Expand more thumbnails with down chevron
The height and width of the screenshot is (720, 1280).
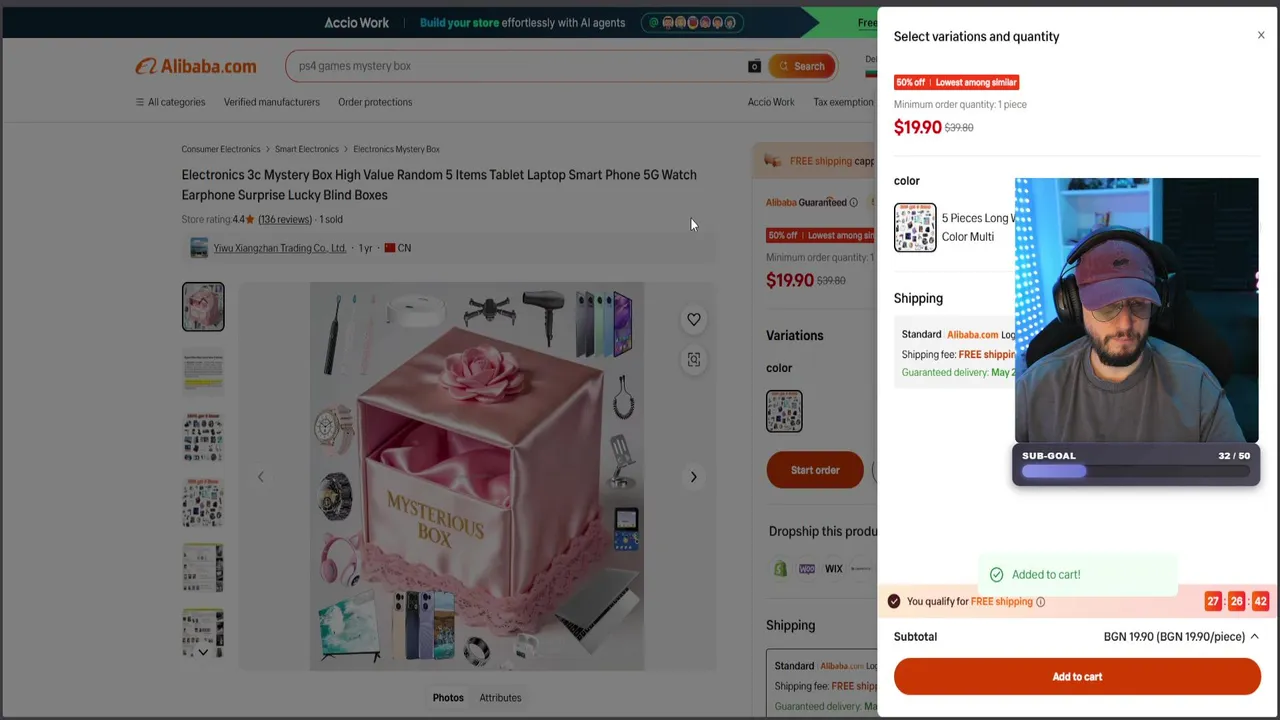pos(203,652)
